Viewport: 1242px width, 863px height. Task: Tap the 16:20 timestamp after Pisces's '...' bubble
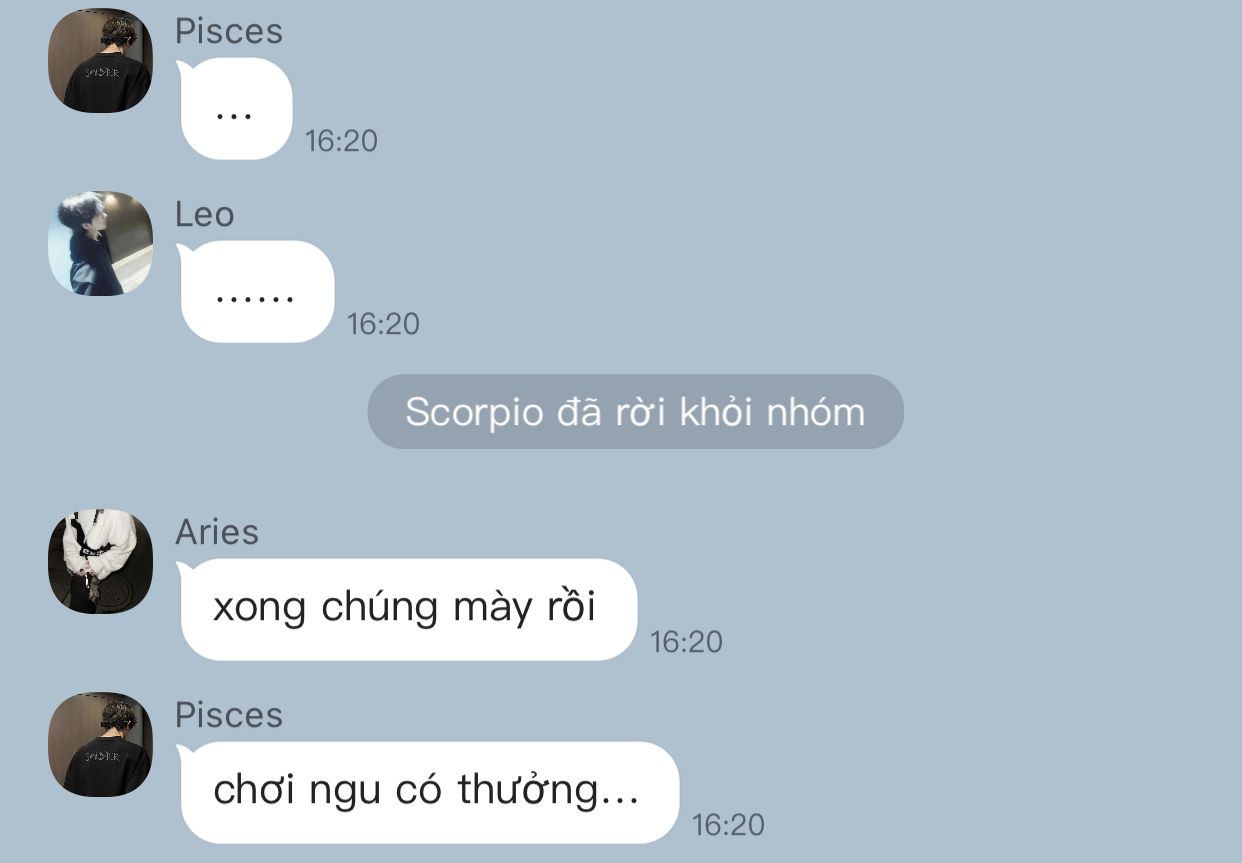coord(341,141)
